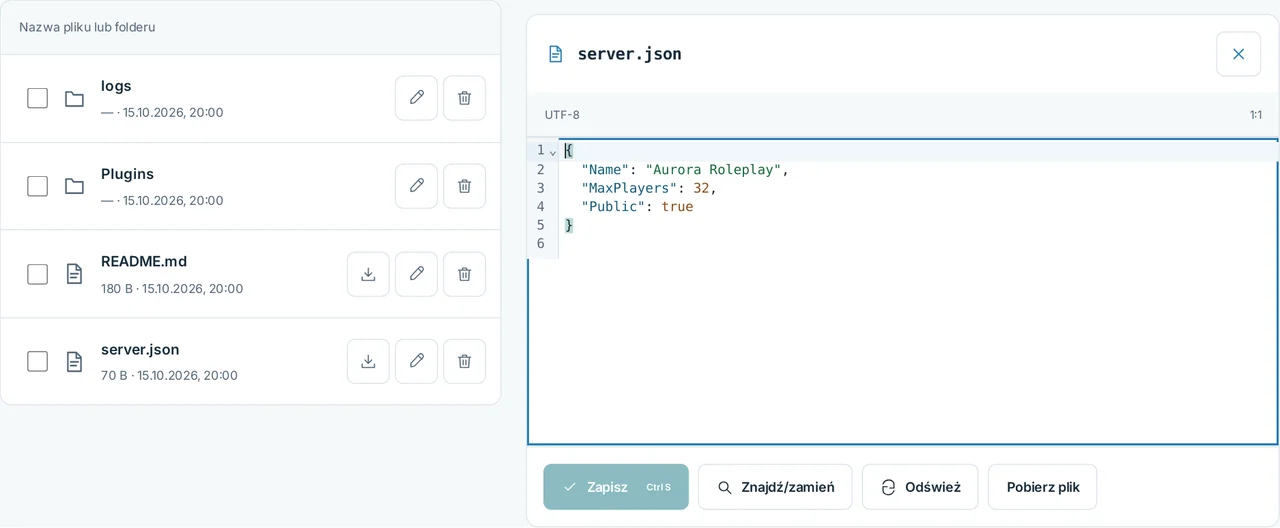Download README.md using the download icon

(x=368, y=274)
